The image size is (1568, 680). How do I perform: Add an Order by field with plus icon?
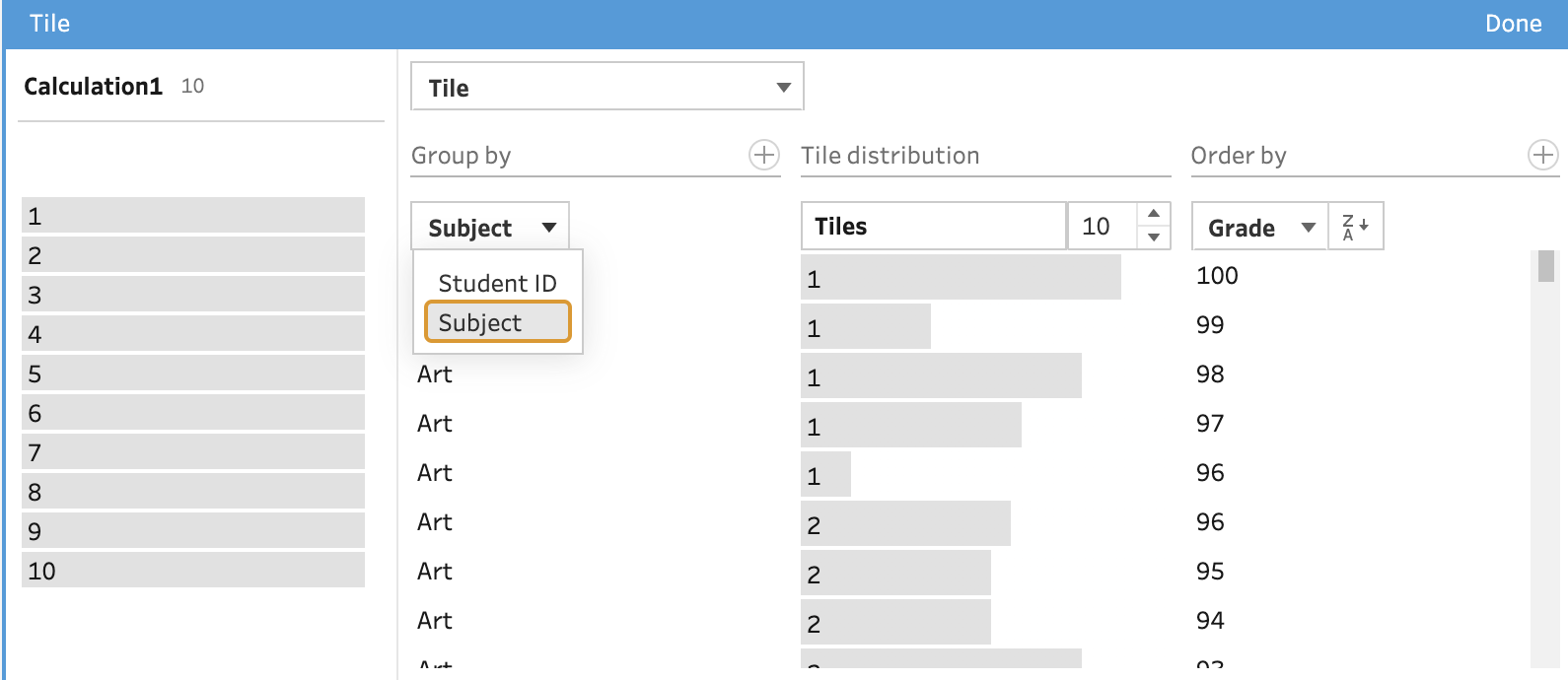pyautogui.click(x=1542, y=155)
